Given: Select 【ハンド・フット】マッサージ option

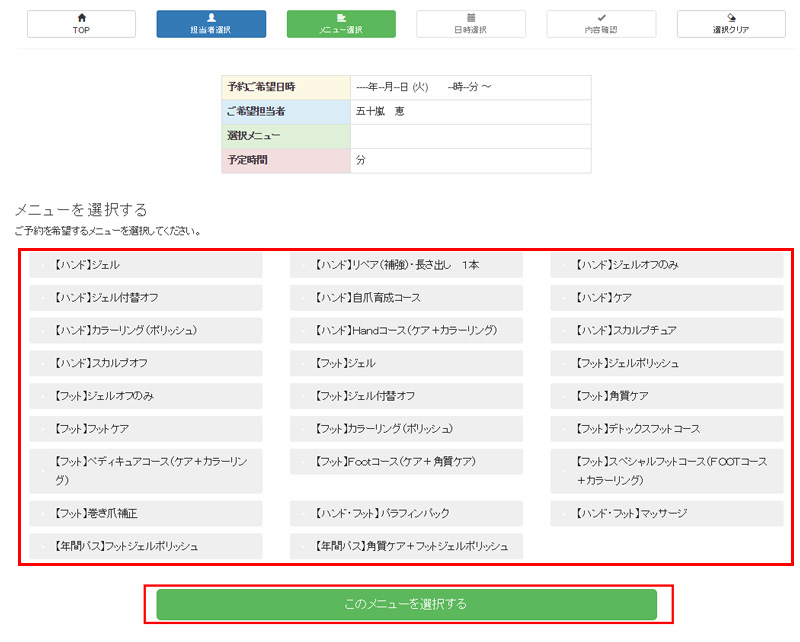Looking at the screenshot, I should point(666,514).
